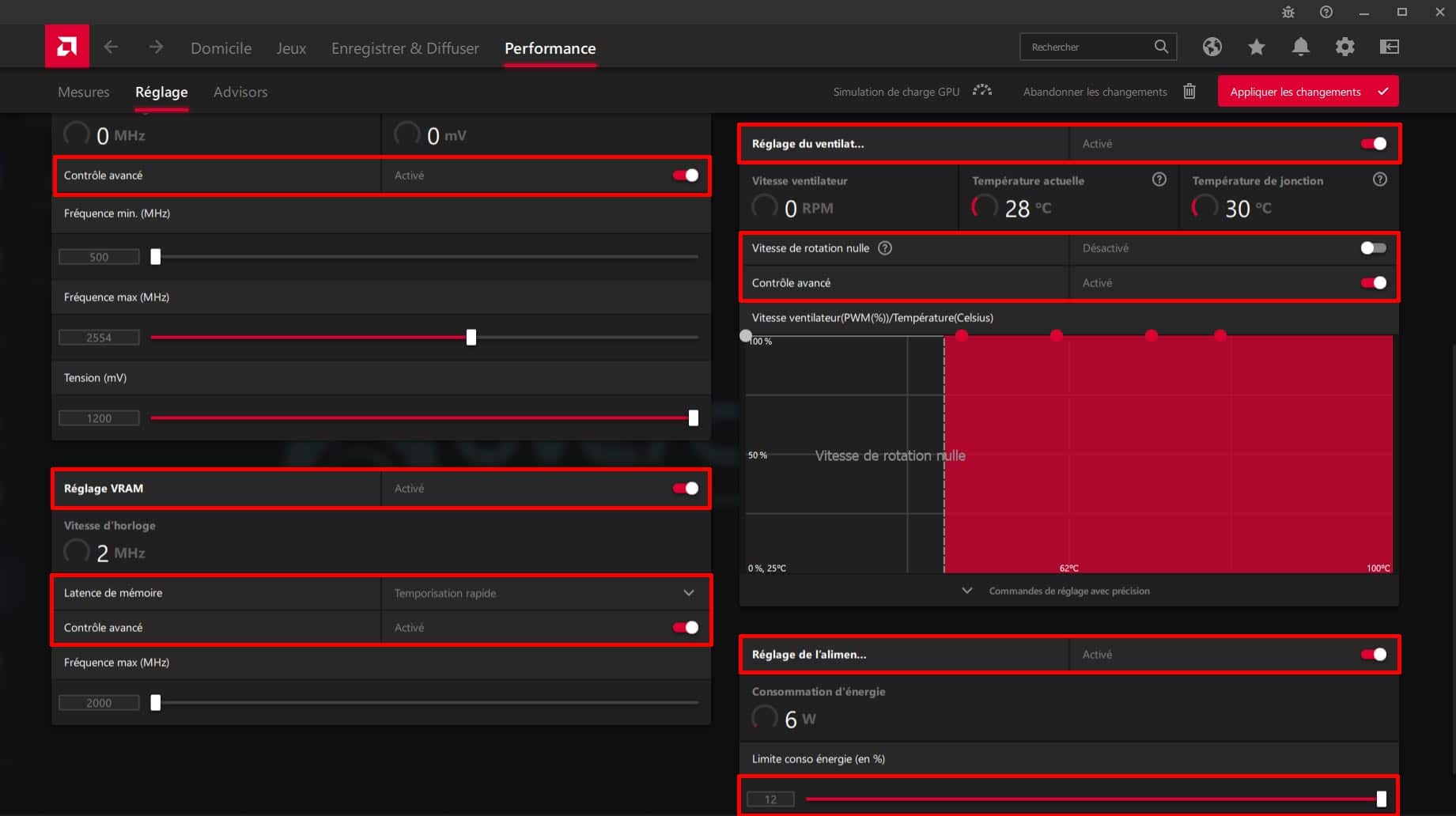Click the Fréquence max 2554 slider handle
1456x816 pixels.
click(471, 338)
